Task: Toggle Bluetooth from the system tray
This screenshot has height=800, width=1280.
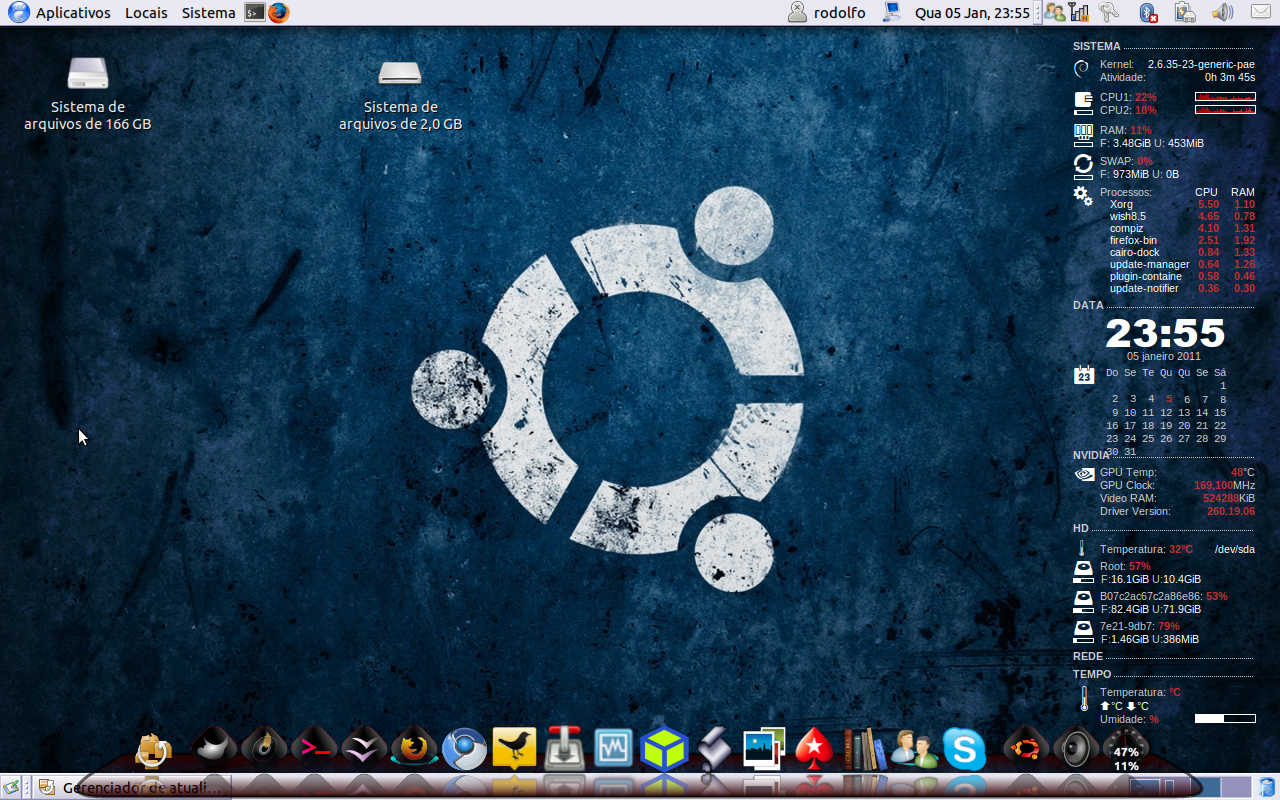Action: (1148, 12)
